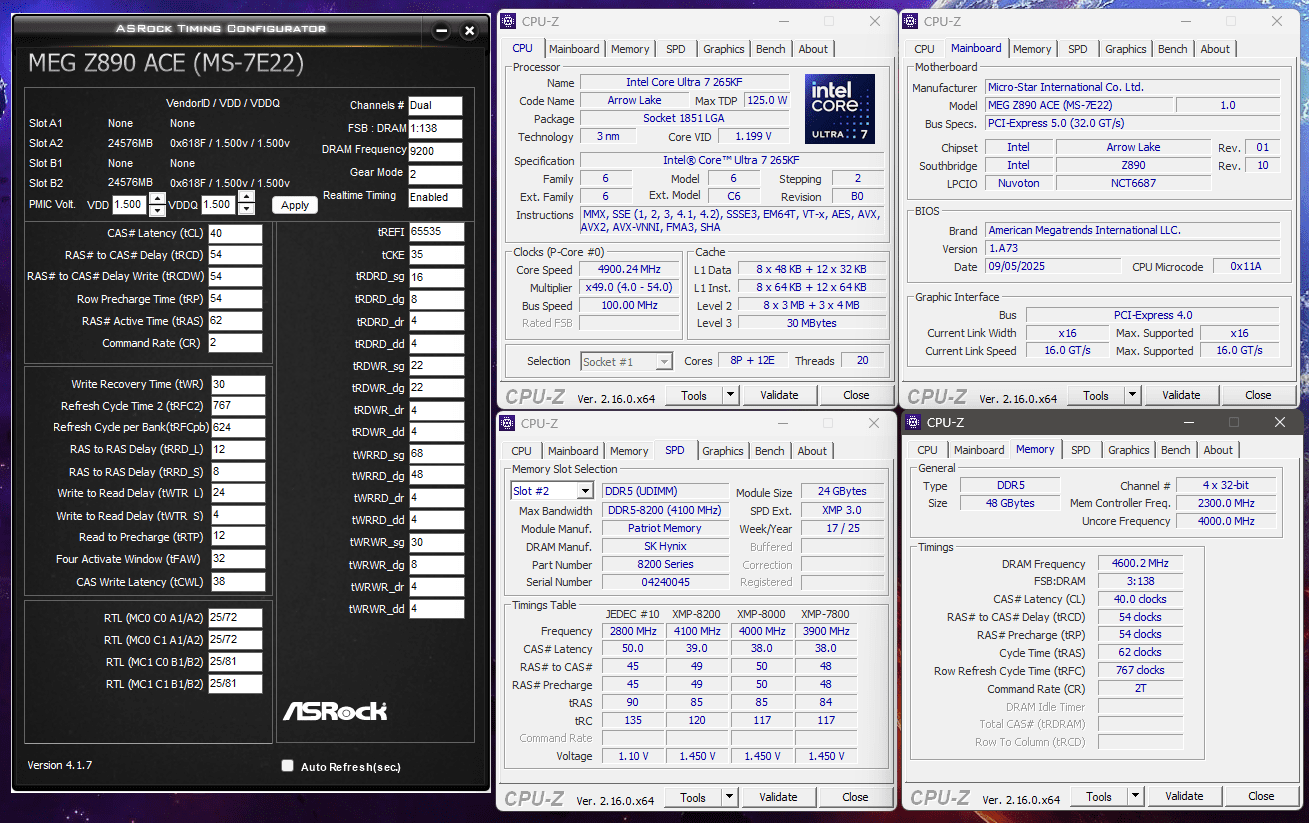Screen dimensions: 1309x823
Task: Open Tools dropdown arrow in Memory window
Action: (1135, 796)
